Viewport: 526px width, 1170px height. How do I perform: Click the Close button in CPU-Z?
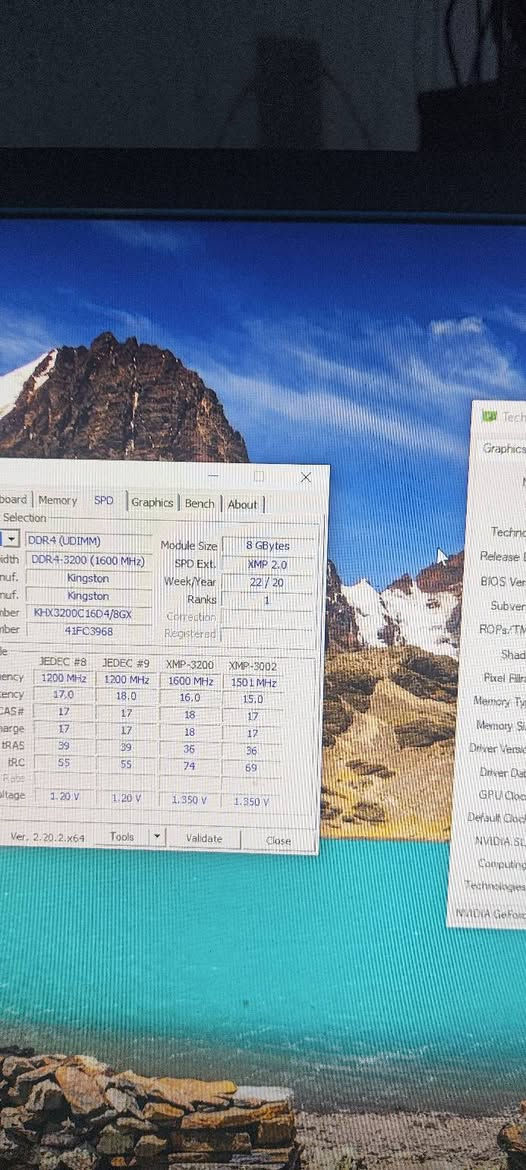(x=278, y=840)
